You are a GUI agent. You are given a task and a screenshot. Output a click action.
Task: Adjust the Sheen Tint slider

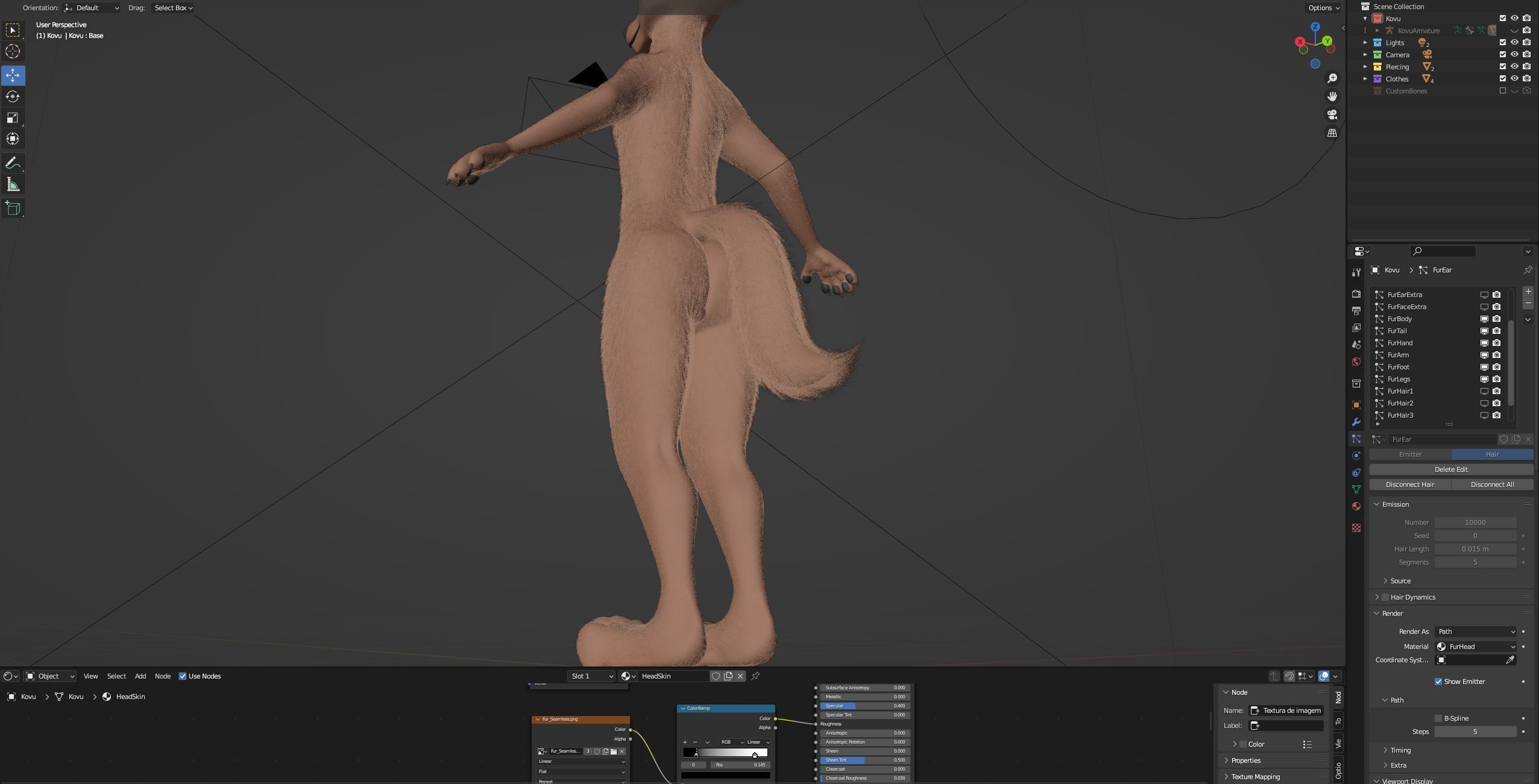pyautogui.click(x=865, y=760)
